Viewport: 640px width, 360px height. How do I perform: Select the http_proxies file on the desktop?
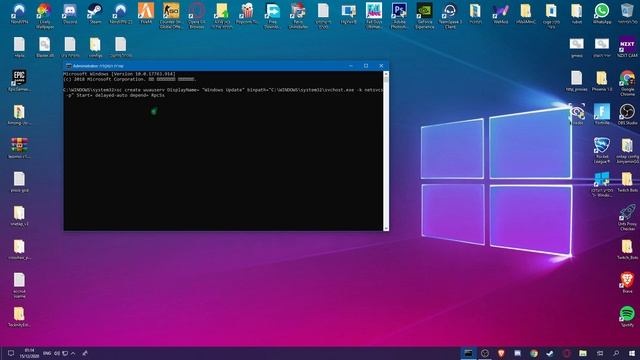click(x=576, y=80)
